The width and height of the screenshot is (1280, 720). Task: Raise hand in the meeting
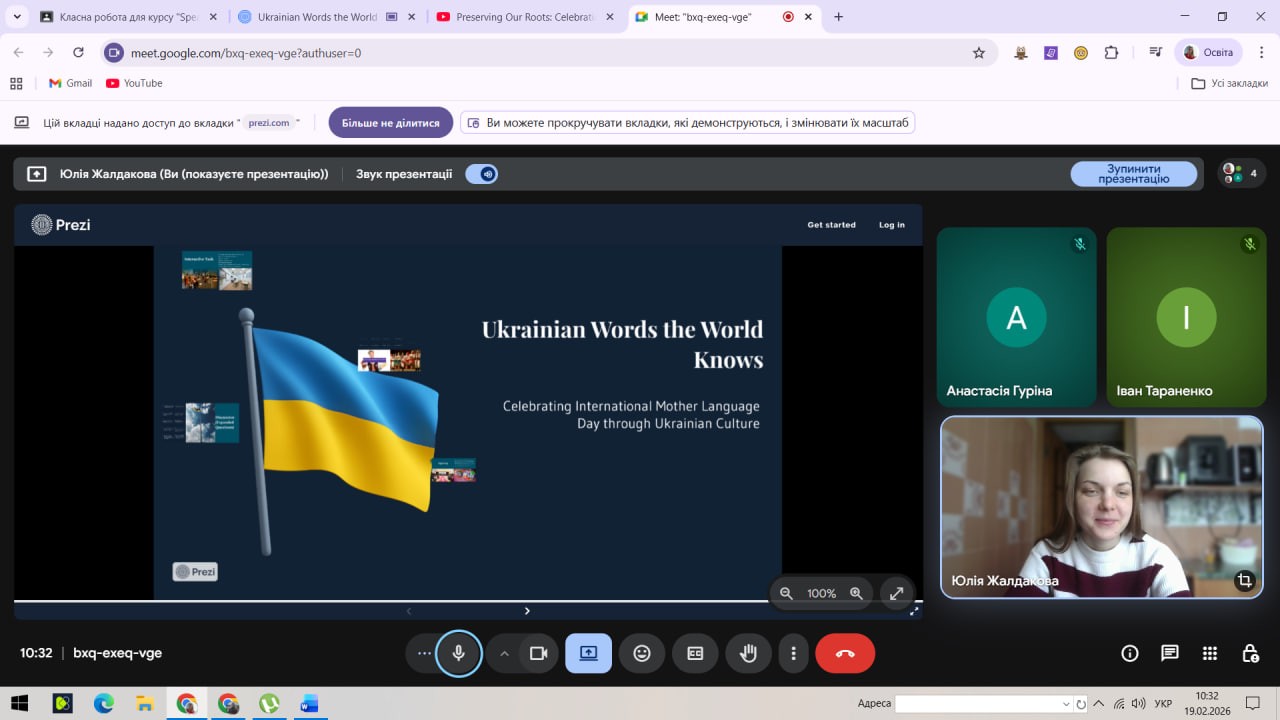[x=748, y=653]
